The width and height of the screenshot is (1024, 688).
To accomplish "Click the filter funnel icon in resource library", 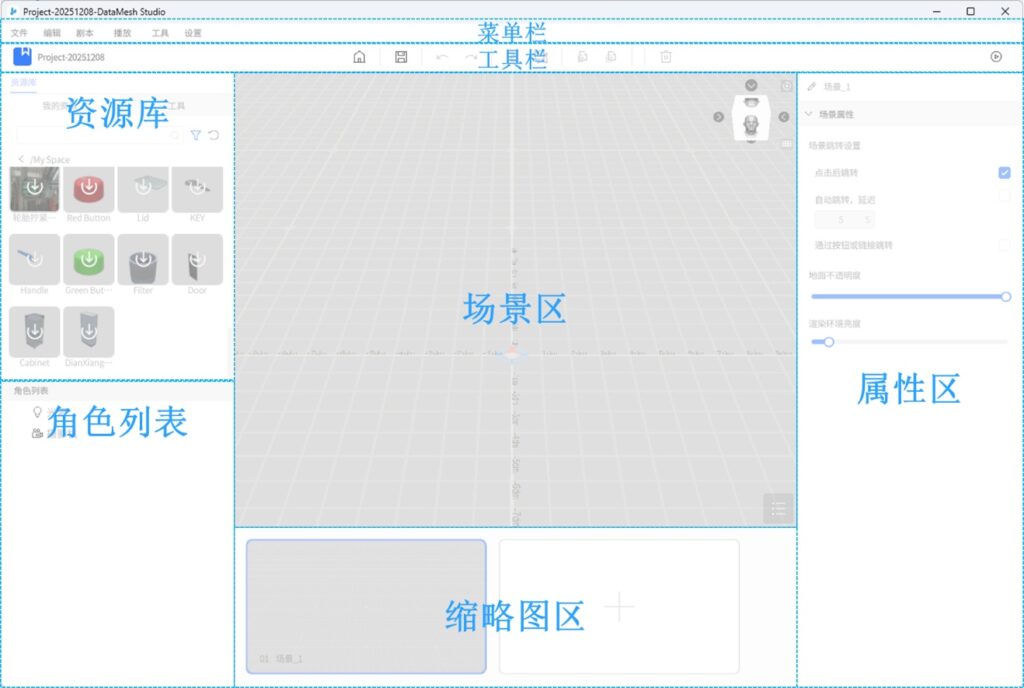I will click(x=196, y=135).
